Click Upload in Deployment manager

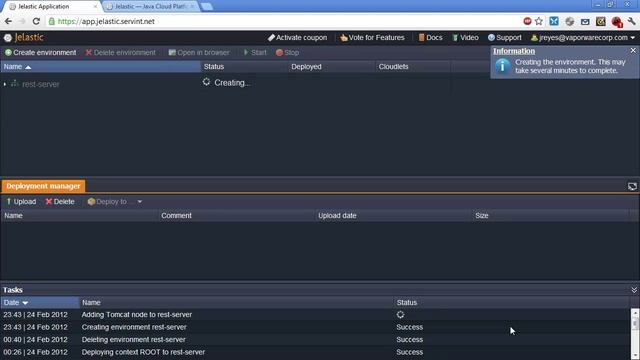click(21, 202)
